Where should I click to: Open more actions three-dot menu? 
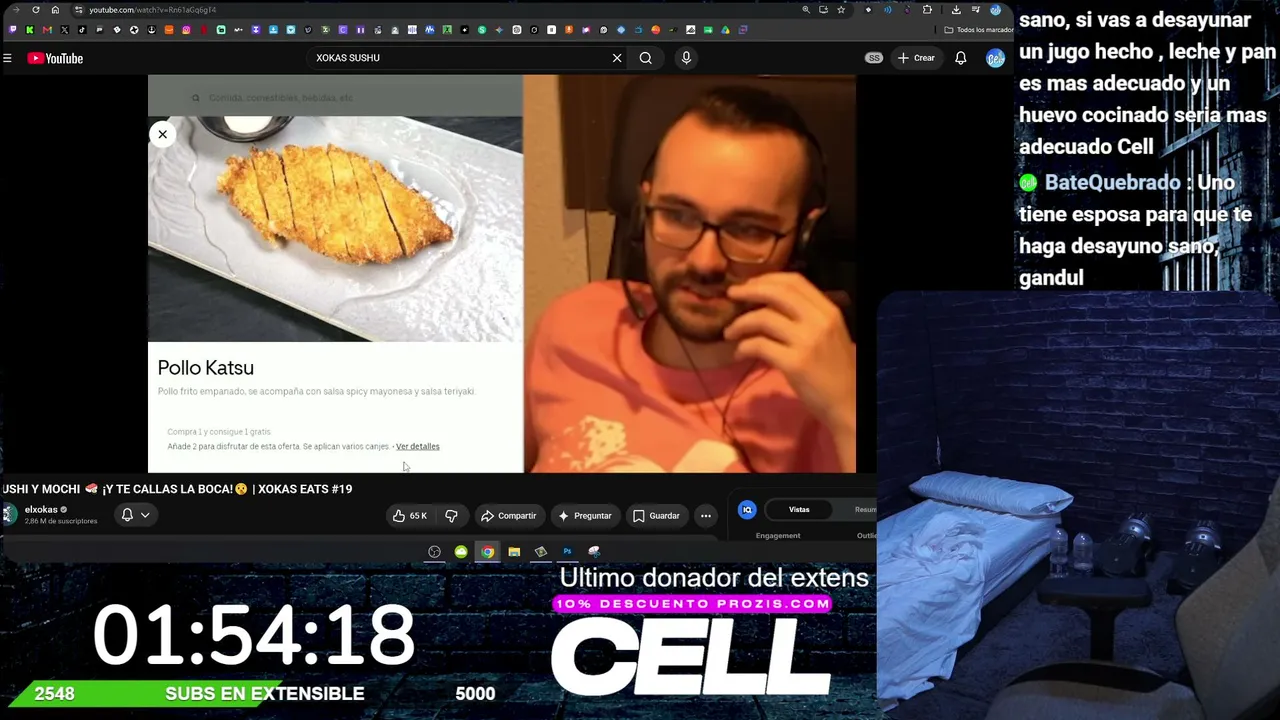click(706, 516)
